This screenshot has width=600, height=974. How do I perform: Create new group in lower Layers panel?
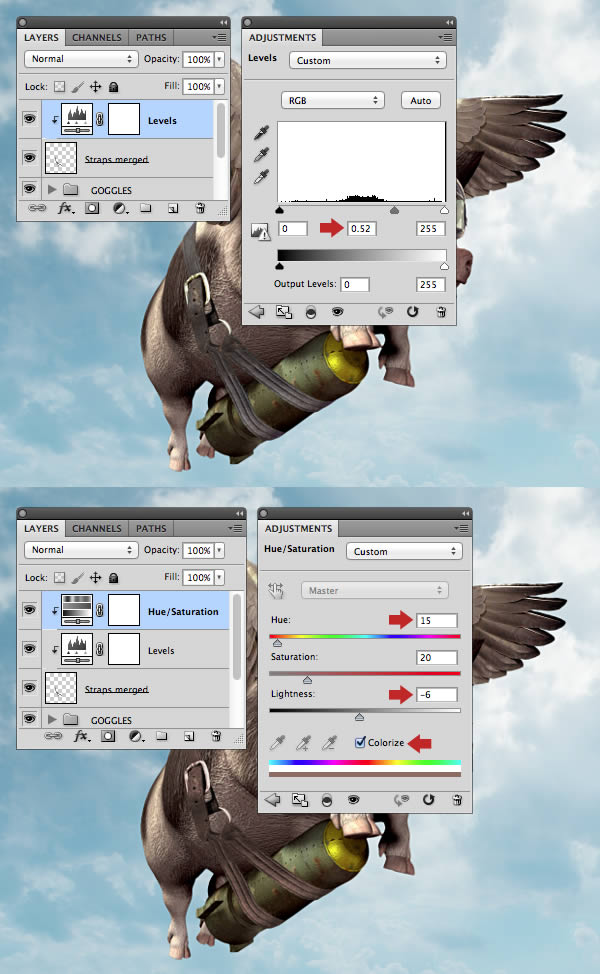point(161,736)
